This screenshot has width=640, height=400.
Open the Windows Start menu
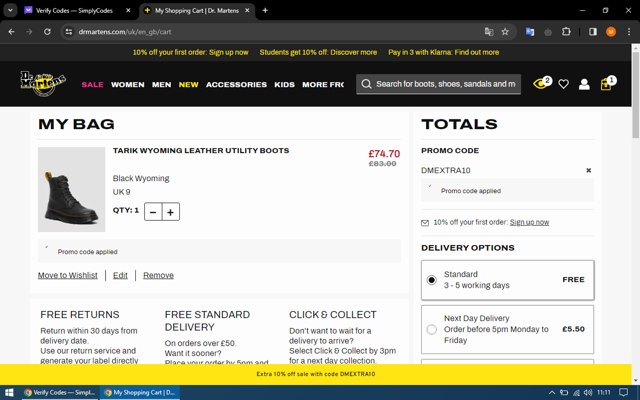9,392
